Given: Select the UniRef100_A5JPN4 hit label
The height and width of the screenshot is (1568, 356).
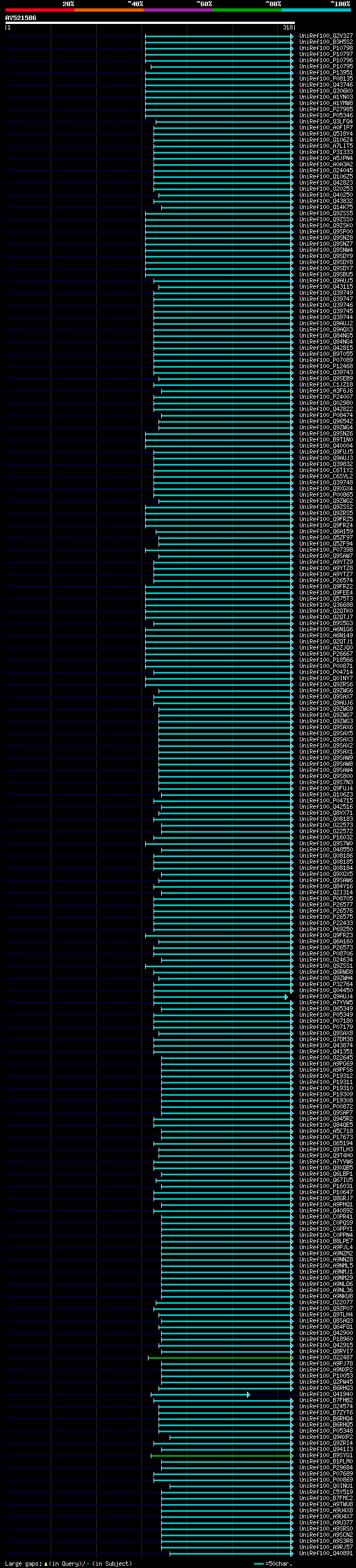Looking at the screenshot, I should (x=326, y=159).
